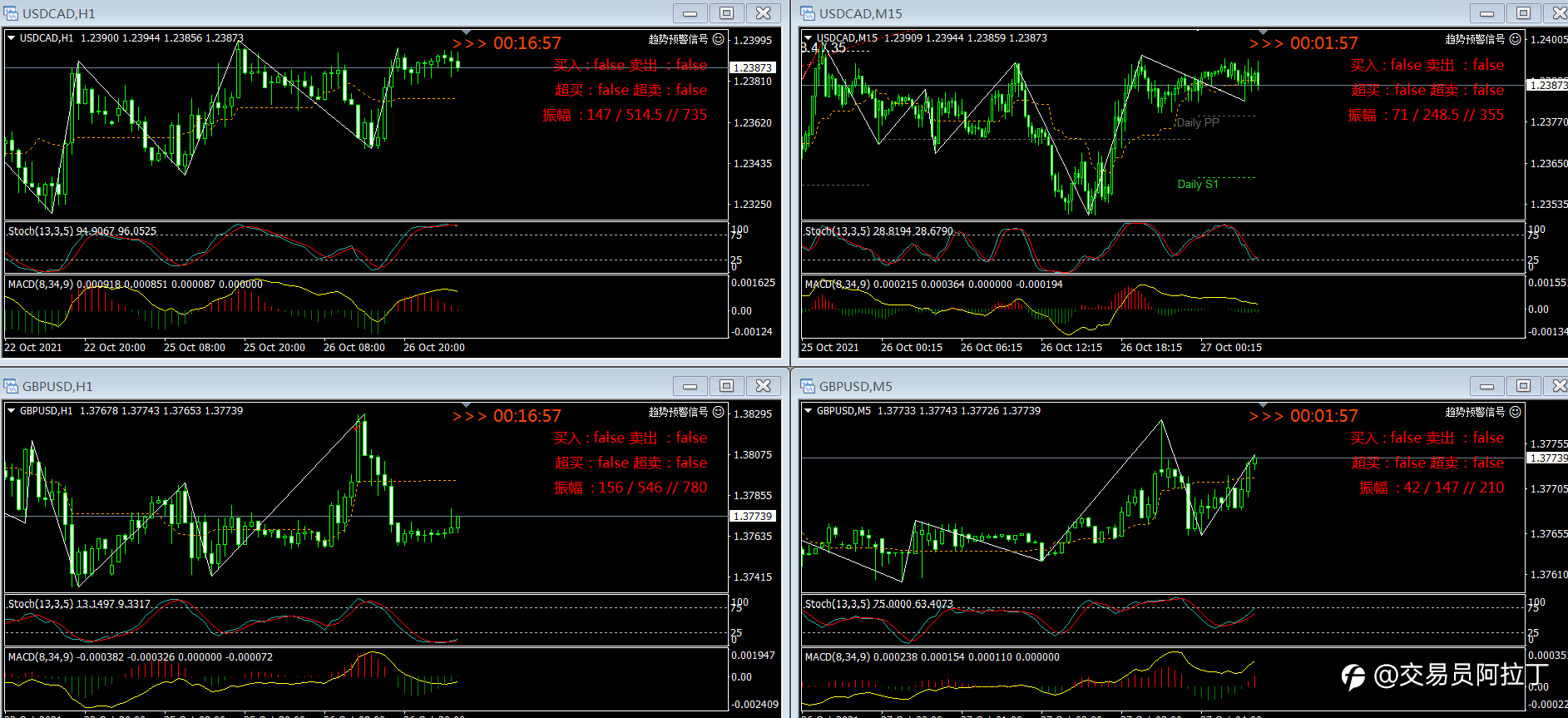Screen dimensions: 1568x718
Task: Click the USDCAD,H1 window chart icon
Action: tap(11, 13)
